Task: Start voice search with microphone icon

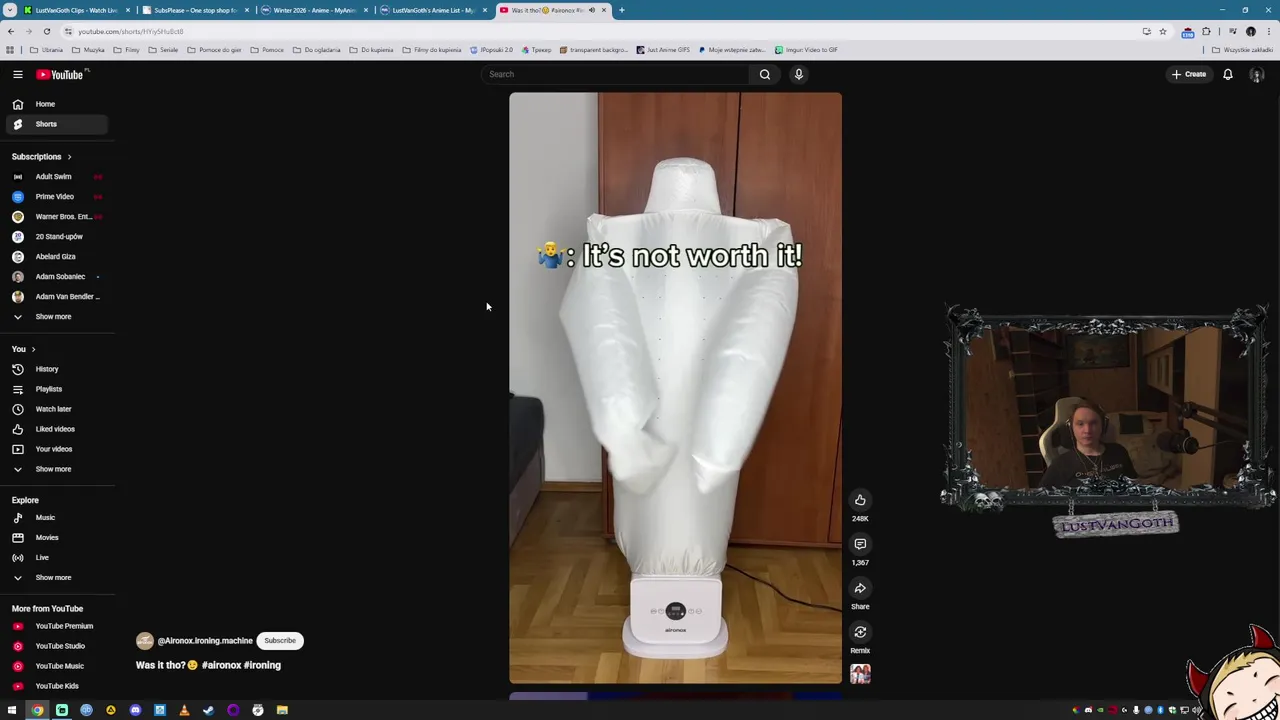Action: point(798,74)
